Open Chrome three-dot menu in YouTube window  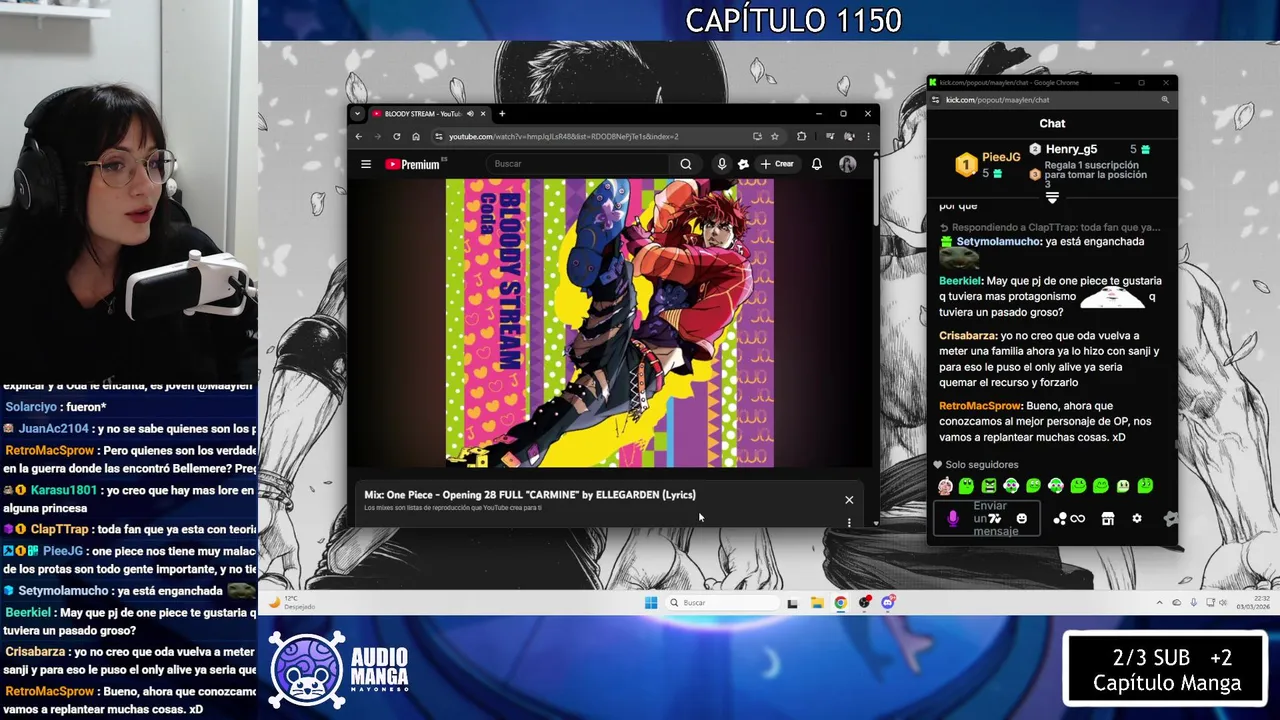click(868, 136)
